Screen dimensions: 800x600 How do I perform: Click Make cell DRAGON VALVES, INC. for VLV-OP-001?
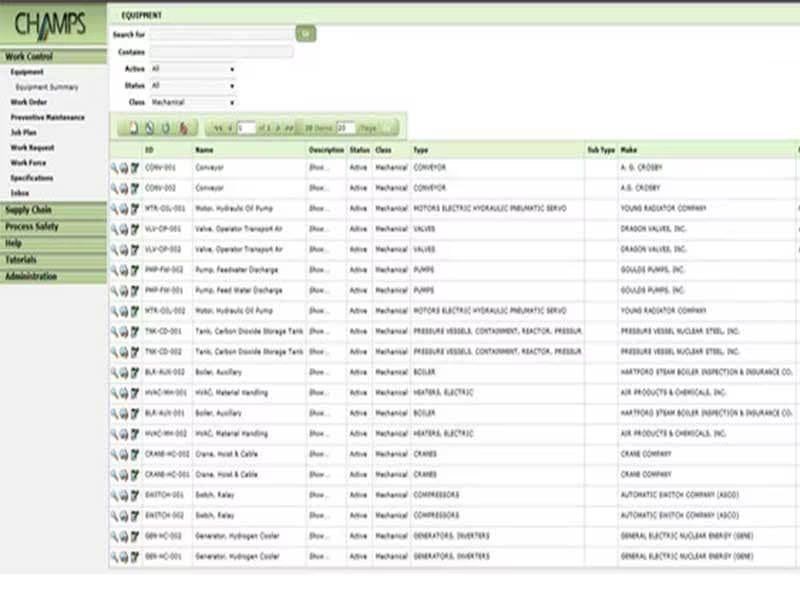point(653,229)
